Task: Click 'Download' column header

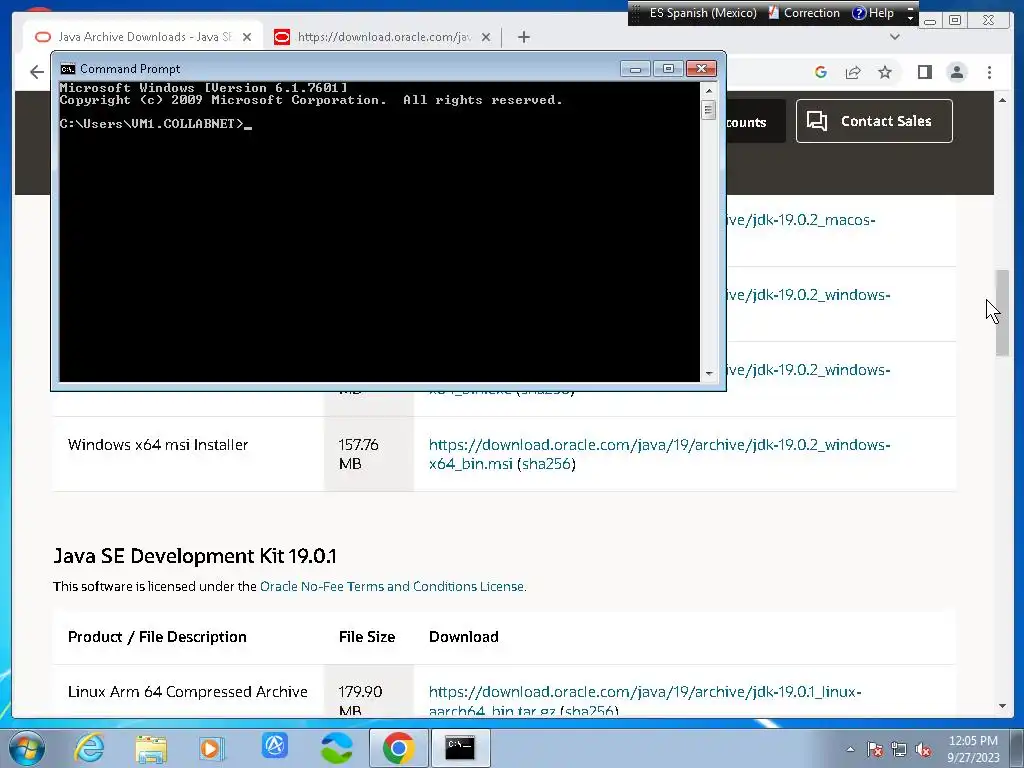Action: 464,637
